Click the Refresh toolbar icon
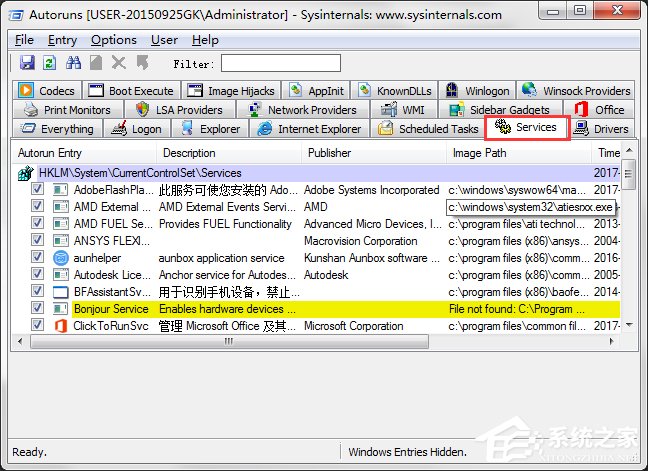The height and width of the screenshot is (471, 648). point(49,63)
